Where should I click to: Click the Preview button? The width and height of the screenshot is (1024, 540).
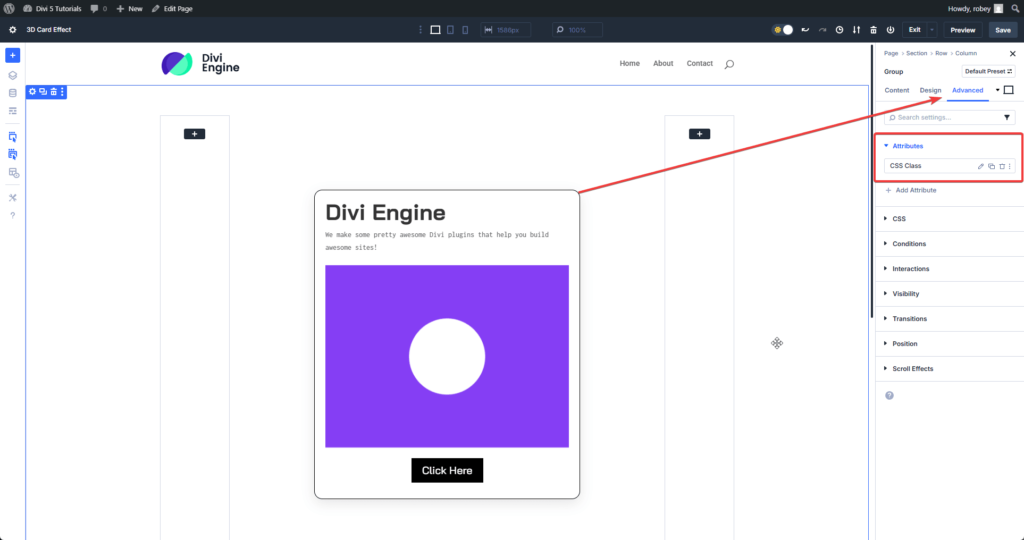(963, 30)
